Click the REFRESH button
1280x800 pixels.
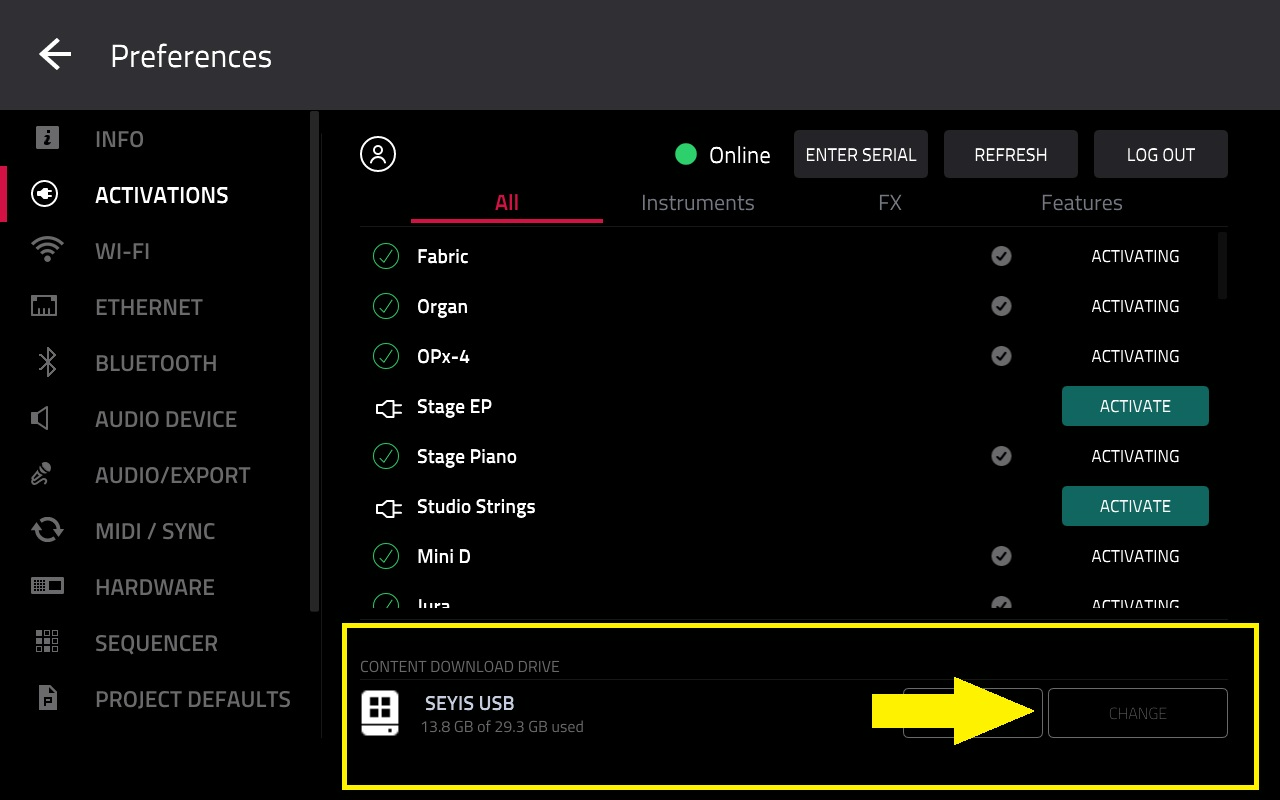1011,154
